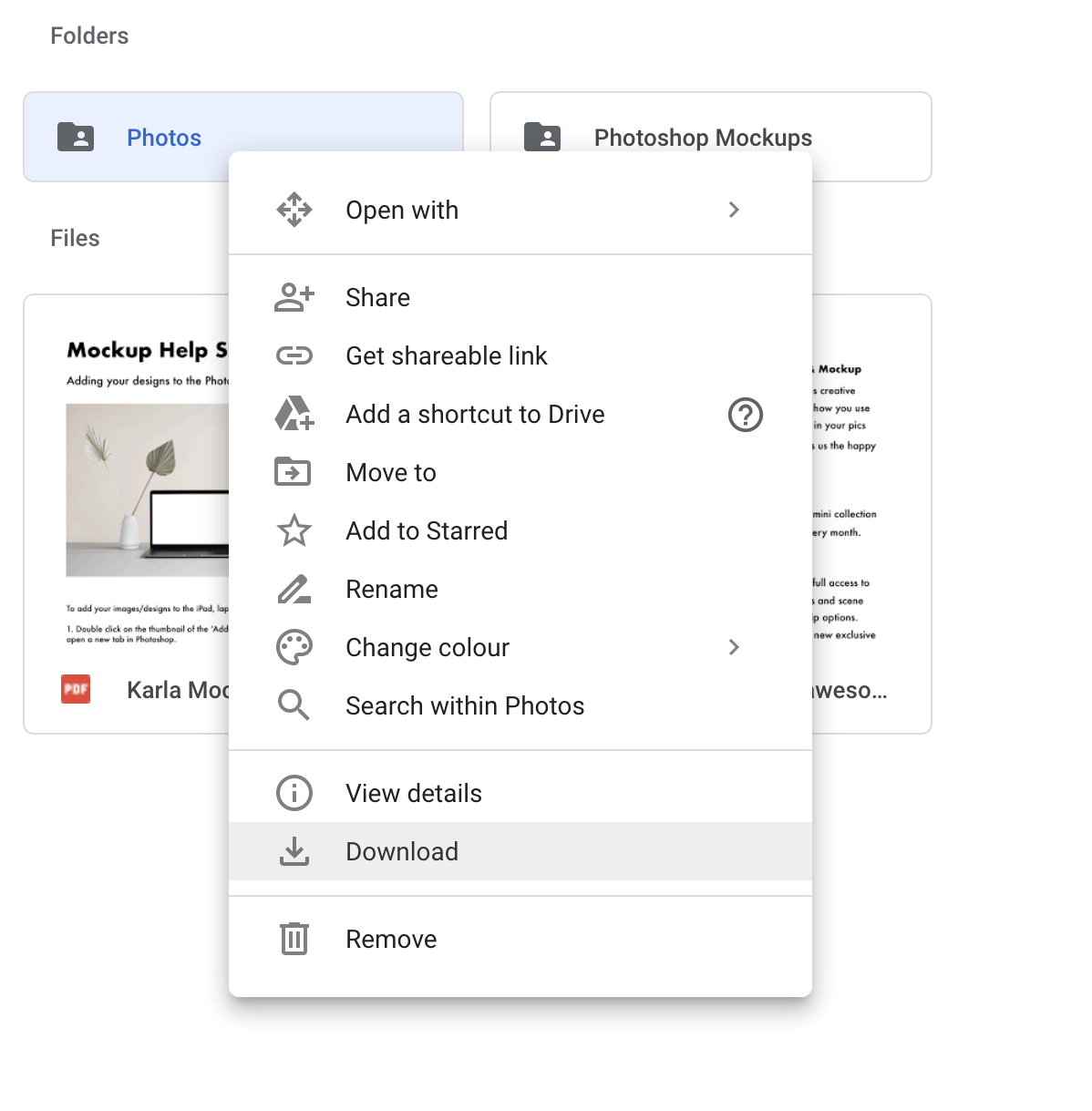
Task: Select Get shareable link option
Action: [x=446, y=355]
